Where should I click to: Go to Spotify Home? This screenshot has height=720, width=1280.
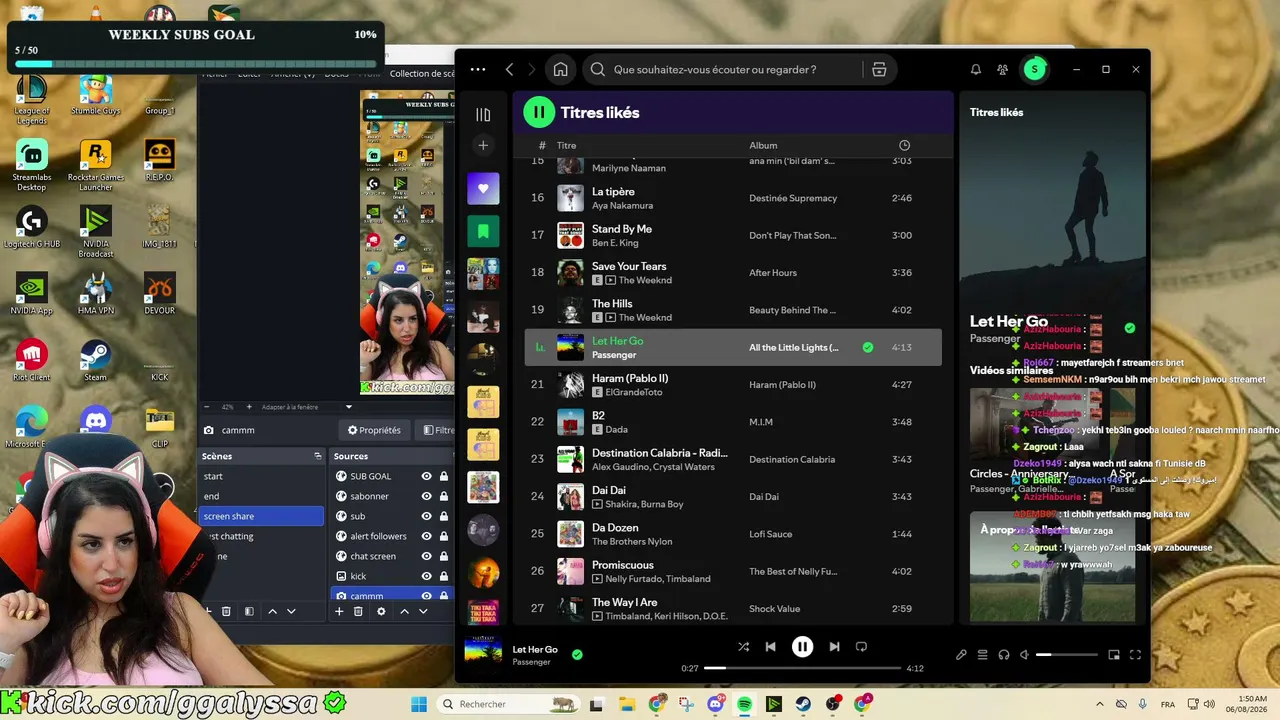pos(560,69)
